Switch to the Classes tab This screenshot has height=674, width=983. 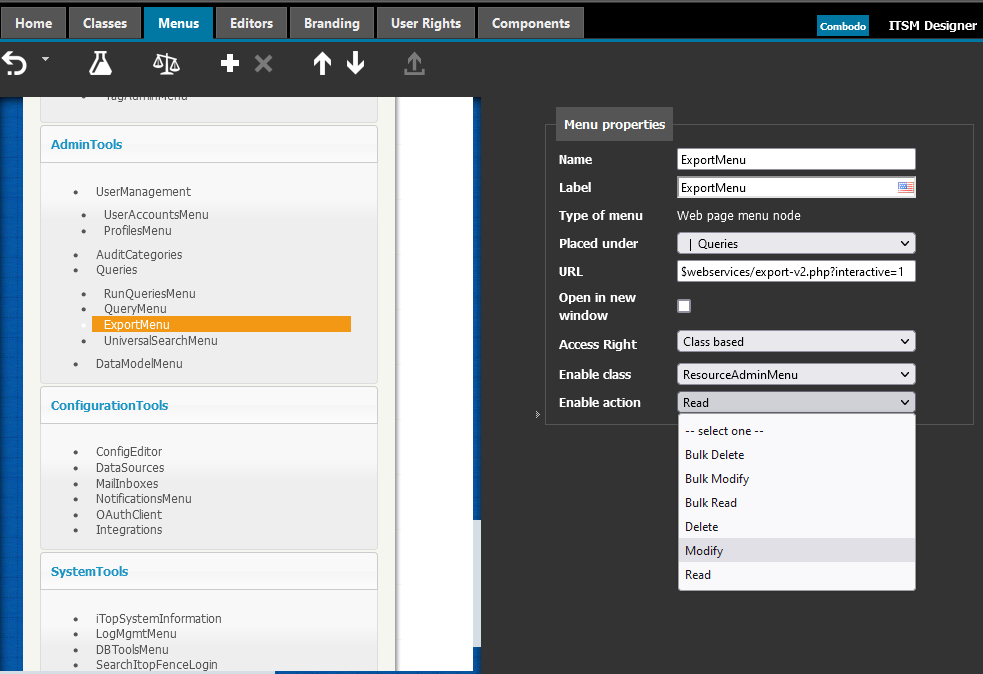click(x=105, y=23)
